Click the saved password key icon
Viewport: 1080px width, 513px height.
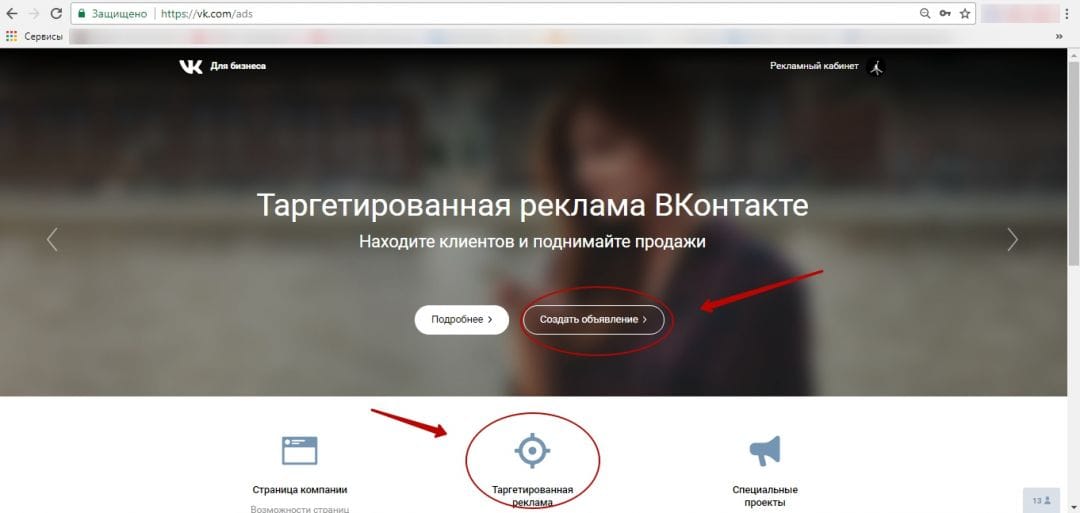coord(945,14)
